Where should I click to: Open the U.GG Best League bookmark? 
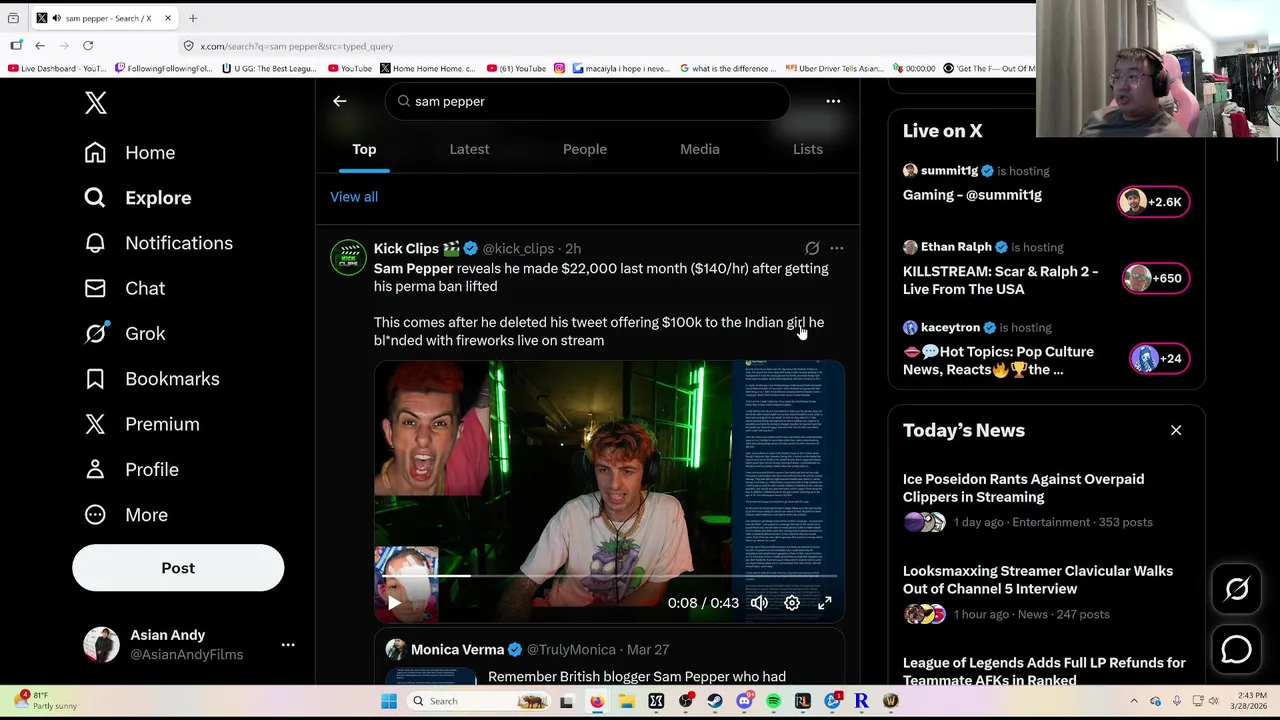(269, 68)
